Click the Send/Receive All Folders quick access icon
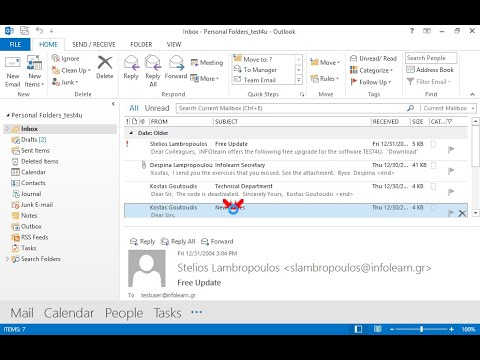Screen dimensions: 480x360 tap(24, 31)
